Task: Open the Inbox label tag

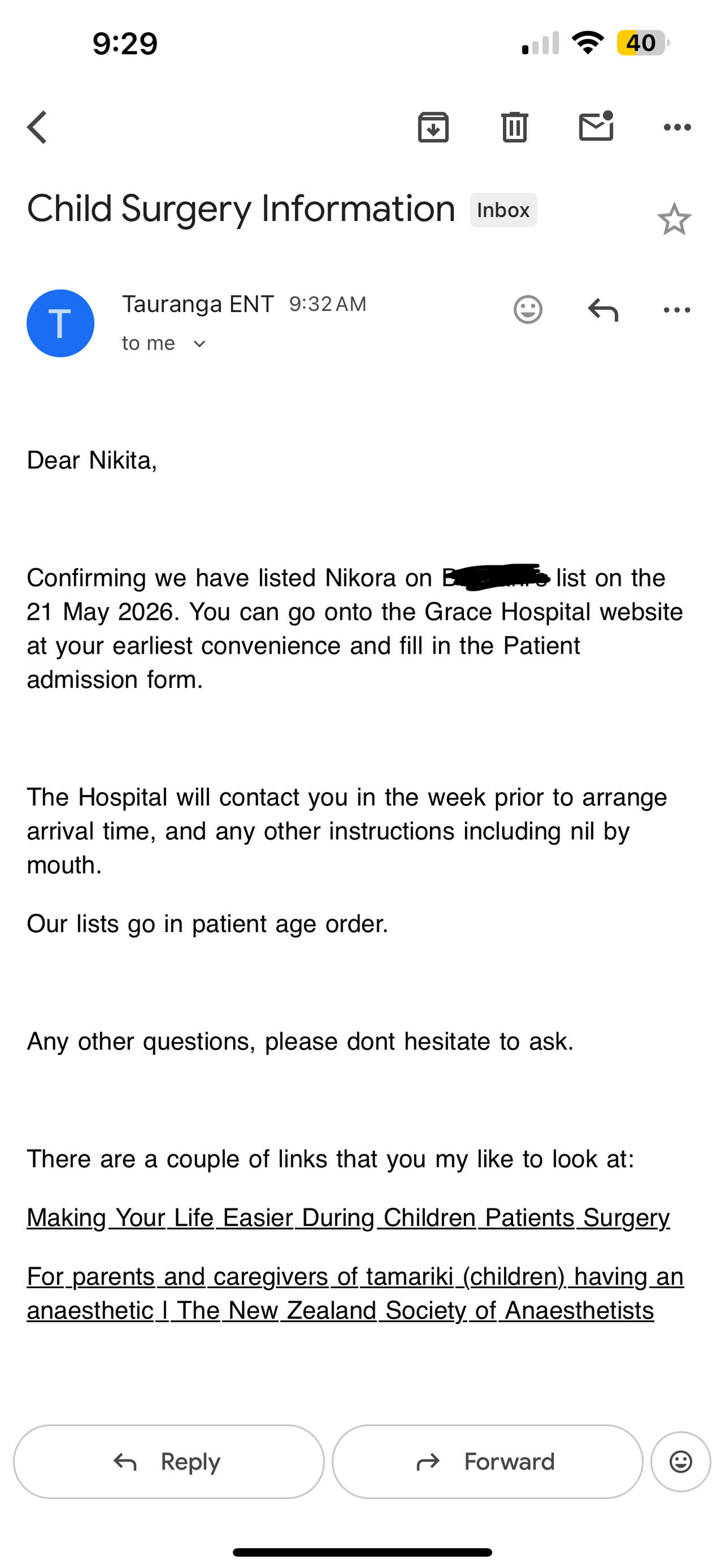Action: (503, 210)
